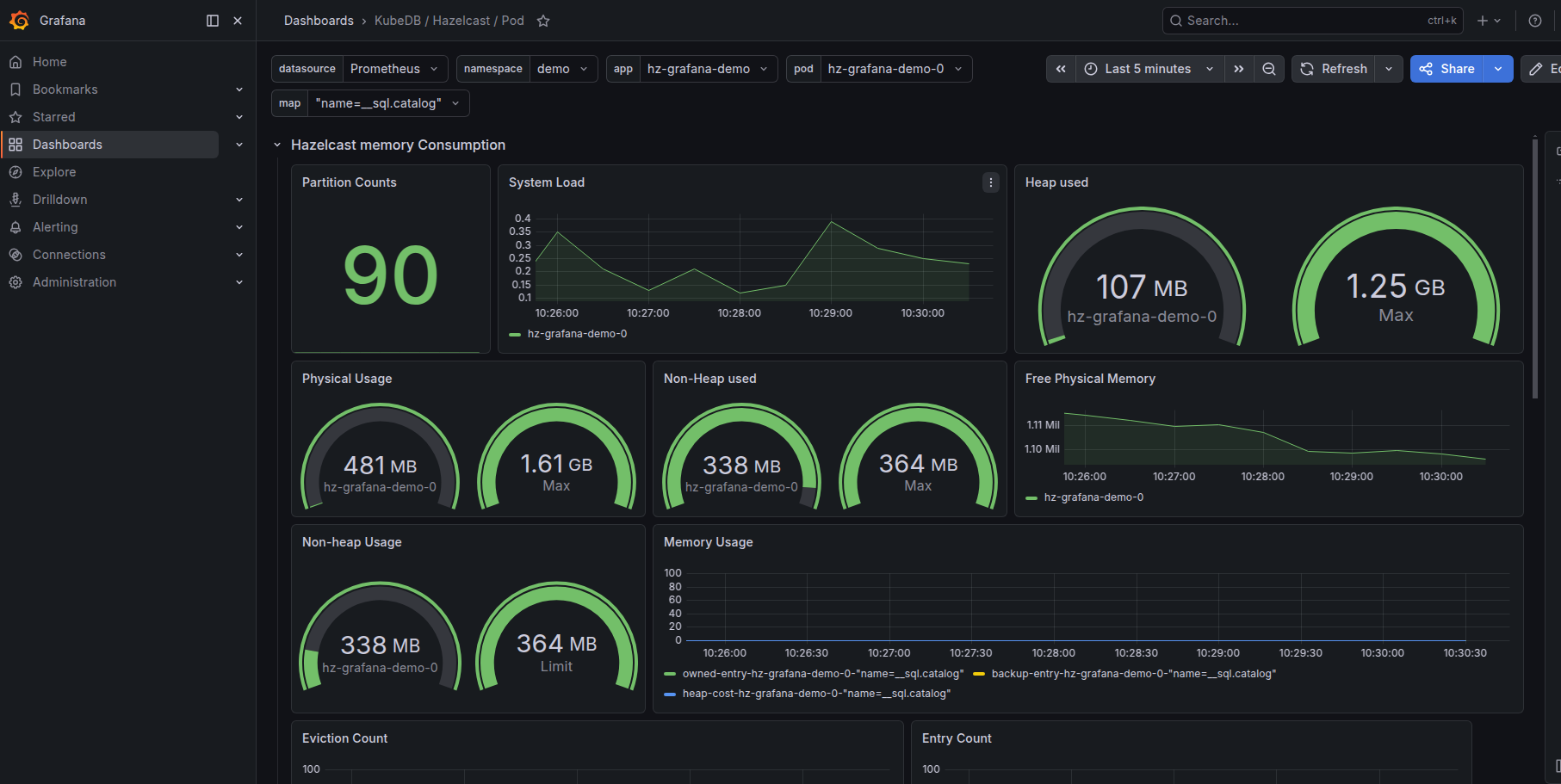
Task: Click KubeDB / Hazelcast / Pod breadcrumb
Action: (x=449, y=21)
